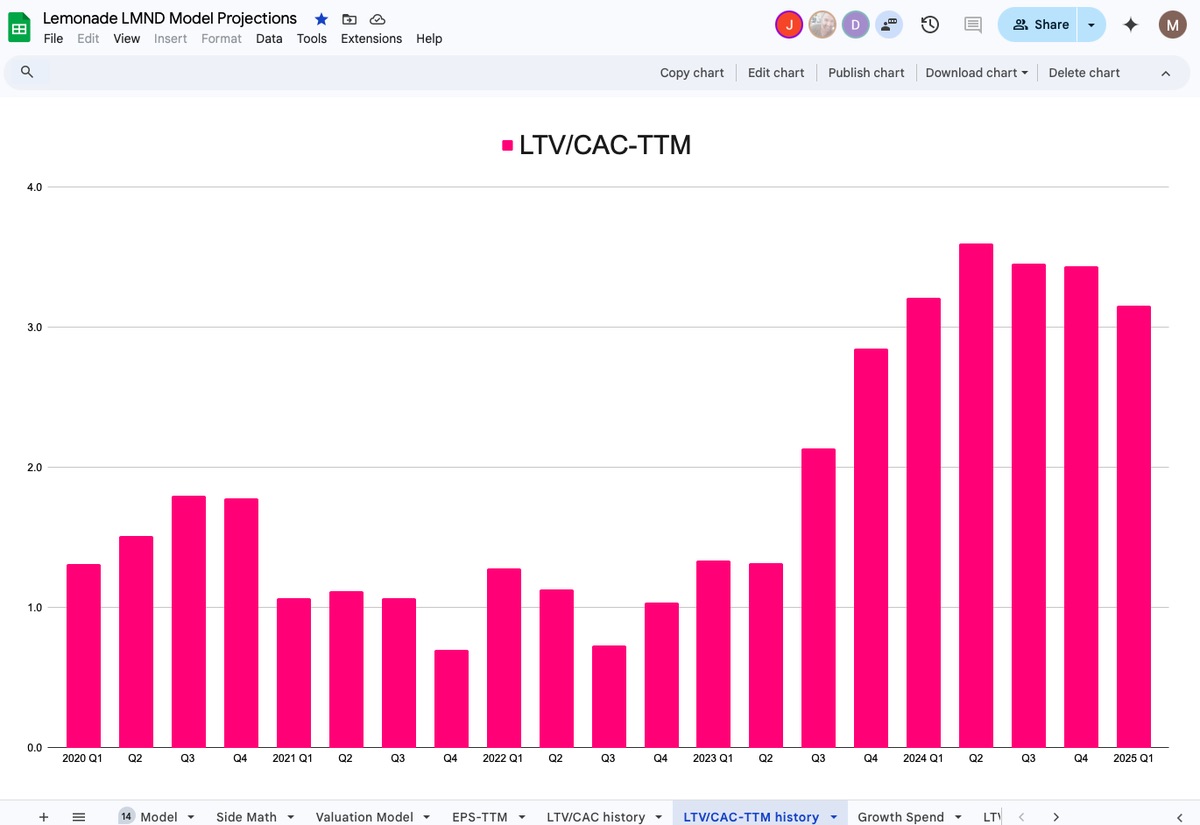Click the 2024 Q2 bar in chart
This screenshot has height=825, width=1200.
976,495
